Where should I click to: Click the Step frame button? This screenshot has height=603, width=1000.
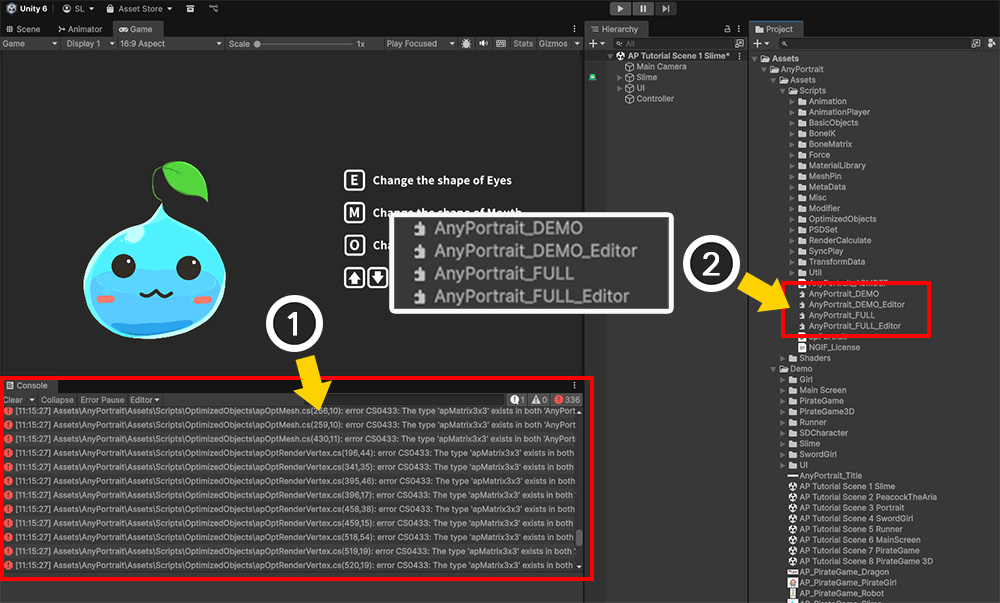point(666,8)
